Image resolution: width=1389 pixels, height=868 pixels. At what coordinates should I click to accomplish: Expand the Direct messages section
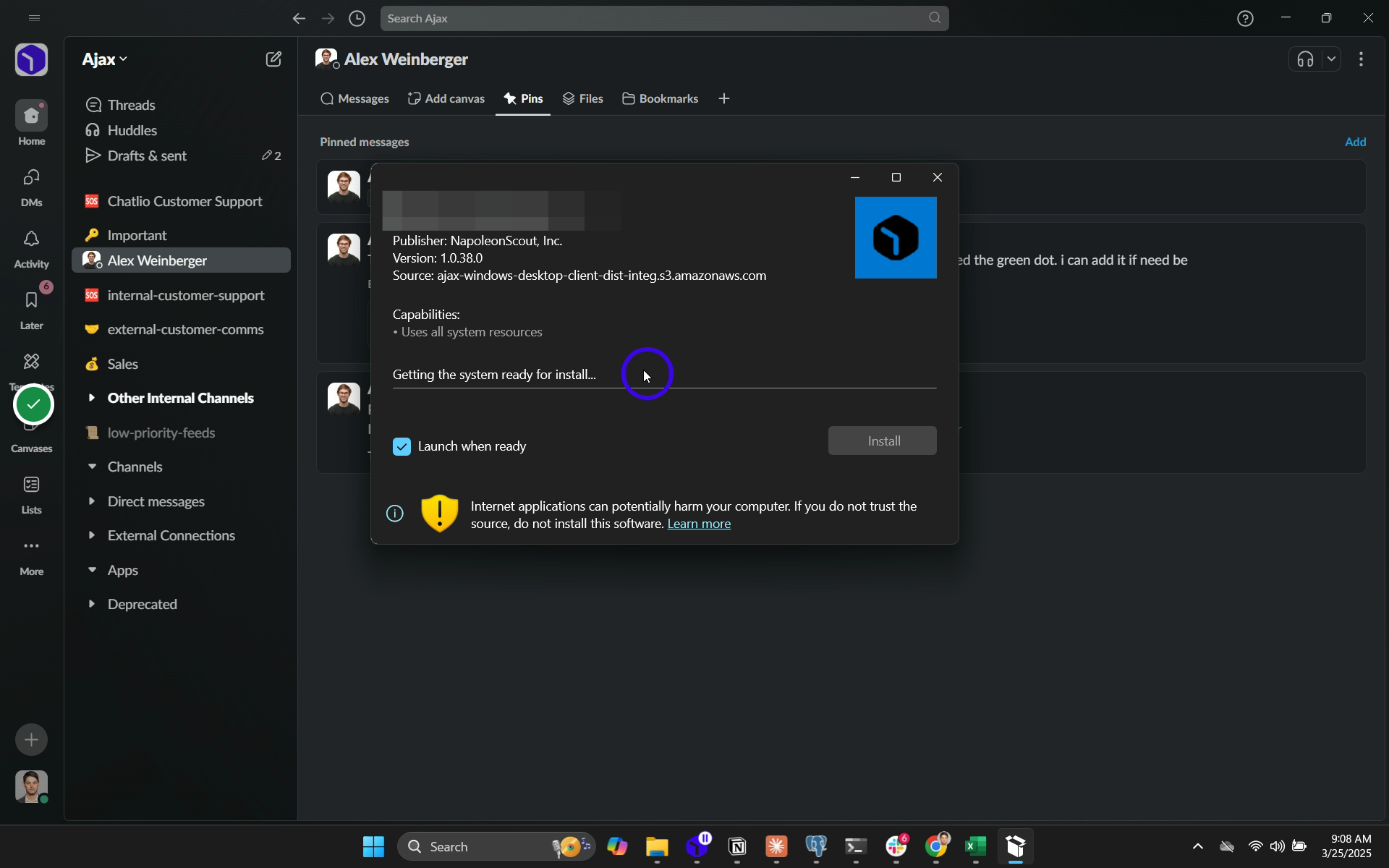91,501
